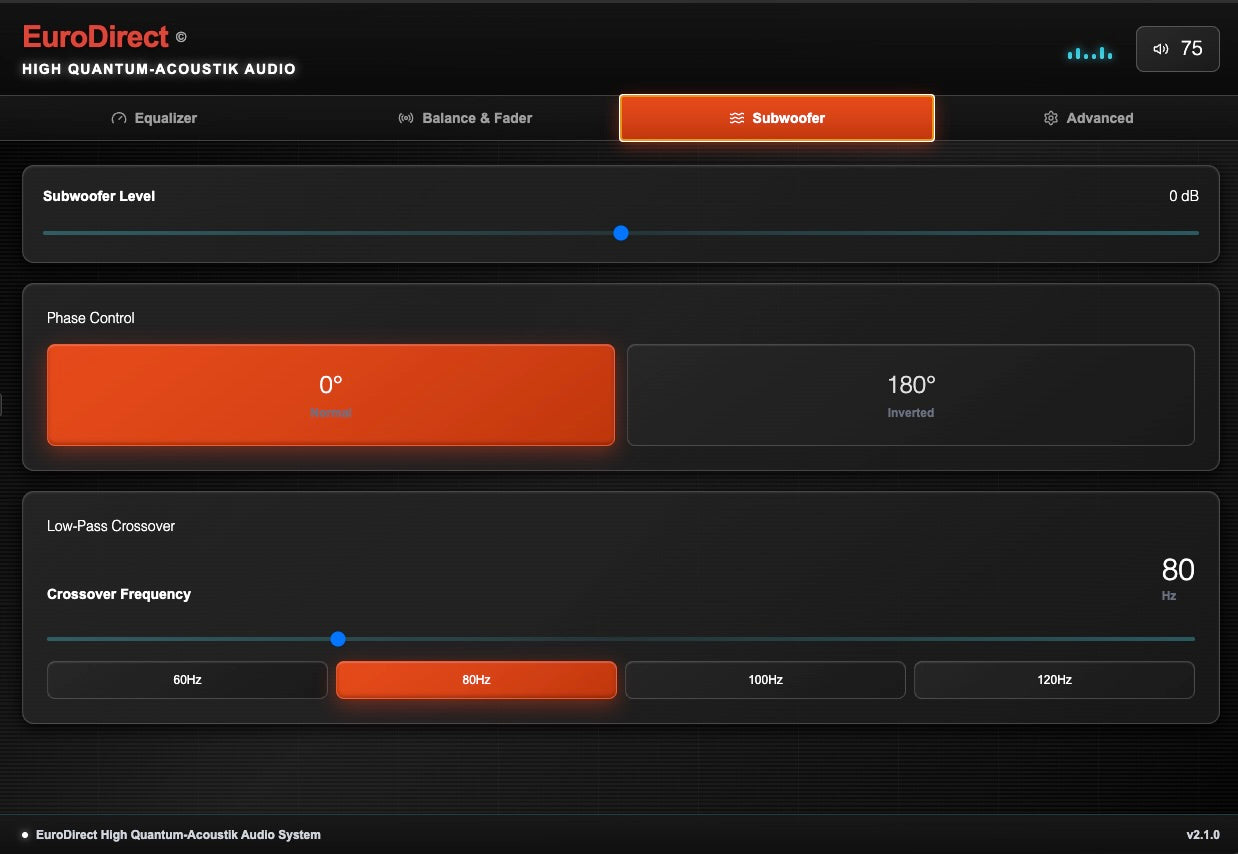Invert phase with the 180° option
This screenshot has height=854, width=1238.
pos(910,395)
